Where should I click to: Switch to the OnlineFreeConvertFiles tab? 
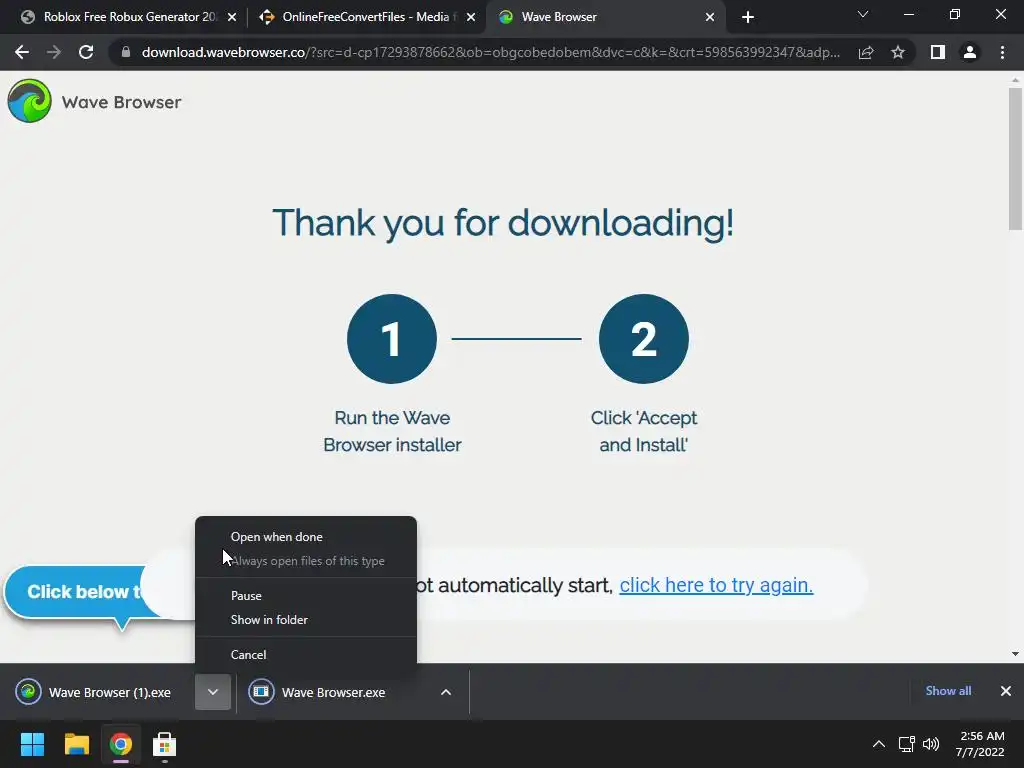[366, 17]
